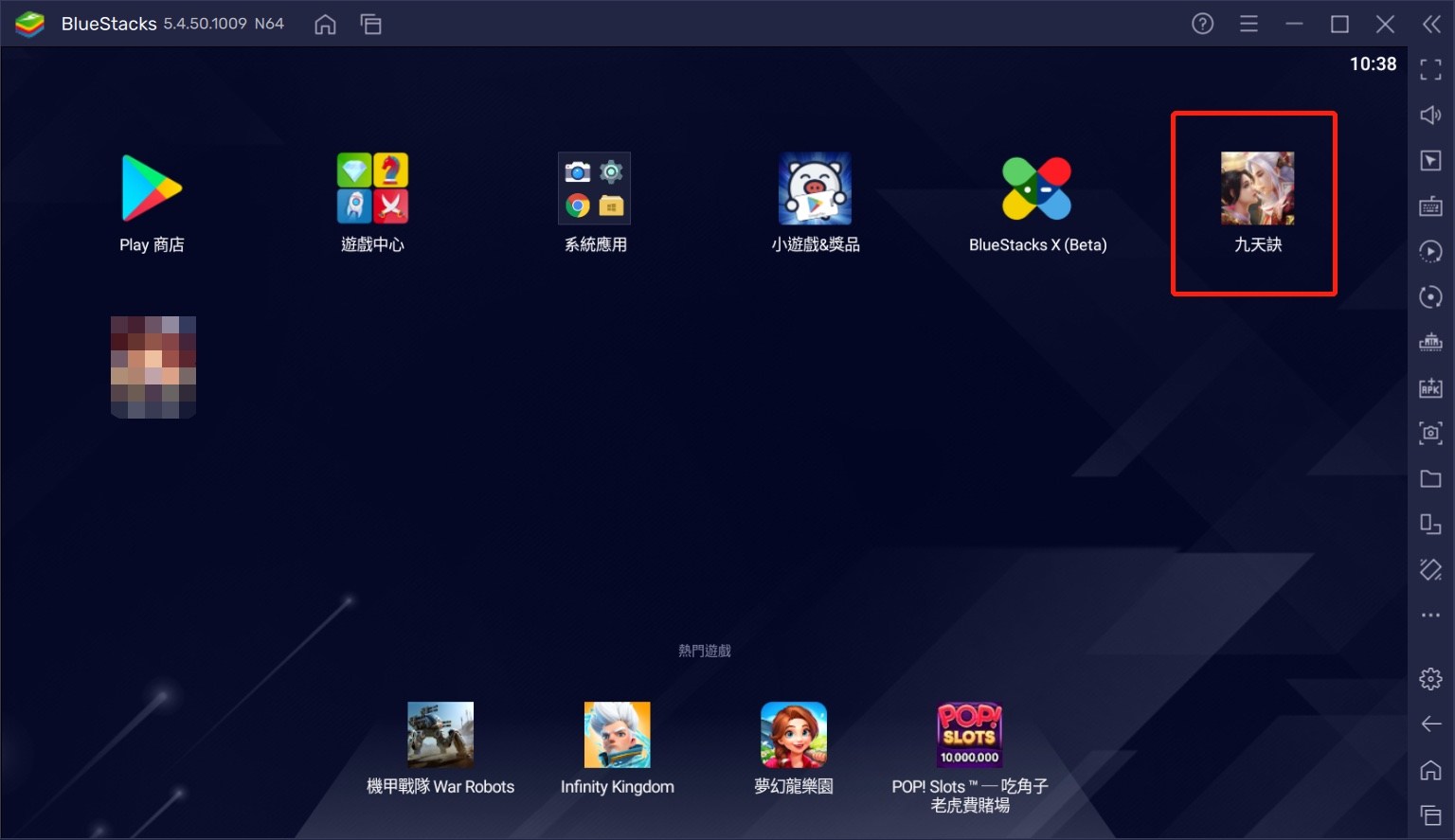The width and height of the screenshot is (1455, 840).
Task: Launch the 九天訣 game
Action: tap(1257, 188)
